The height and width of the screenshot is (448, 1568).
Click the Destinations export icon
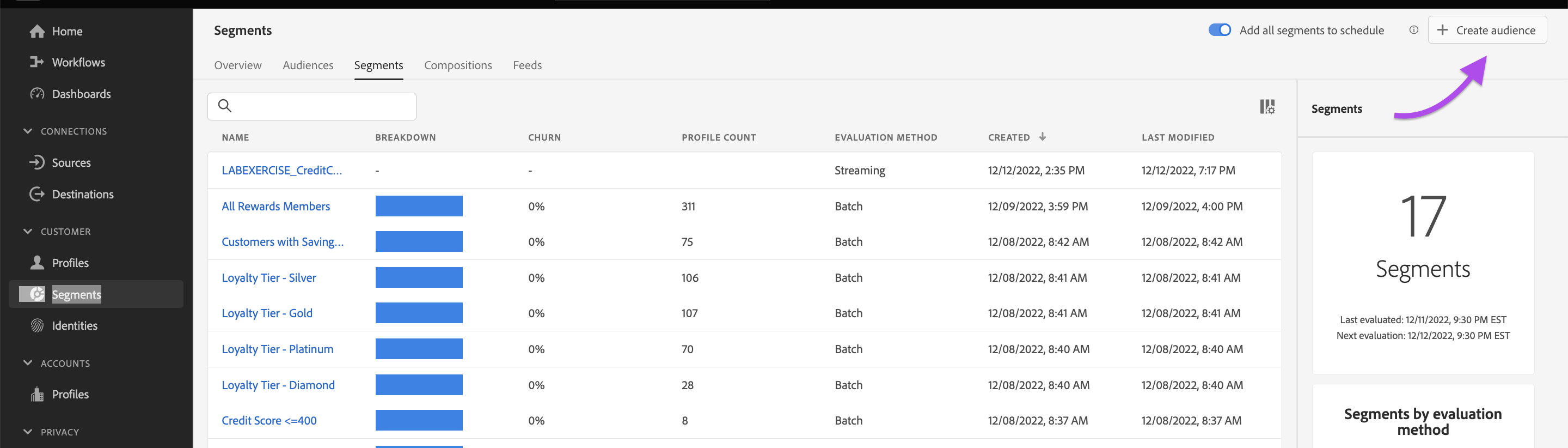pos(37,194)
